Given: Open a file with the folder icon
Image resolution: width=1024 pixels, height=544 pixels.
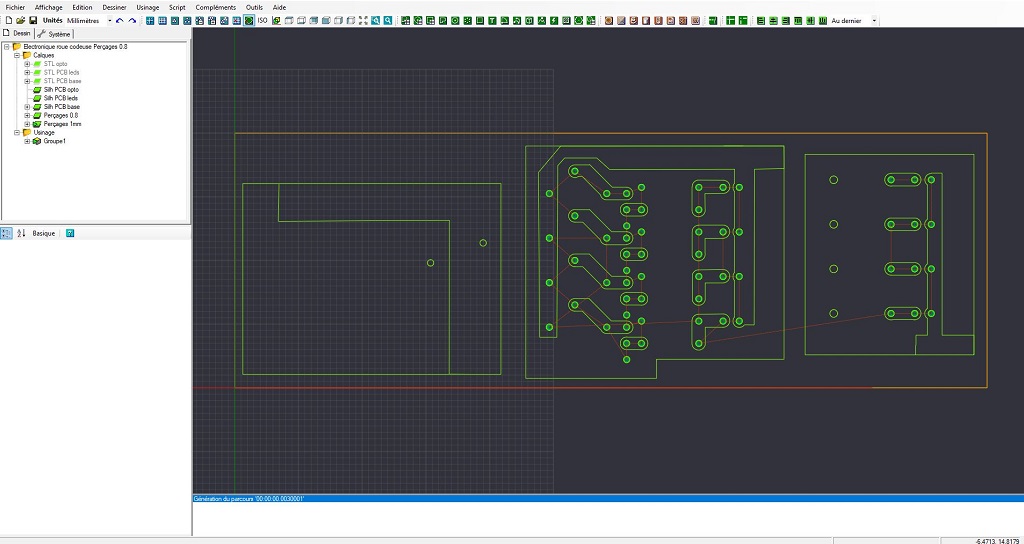Looking at the screenshot, I should point(20,20).
